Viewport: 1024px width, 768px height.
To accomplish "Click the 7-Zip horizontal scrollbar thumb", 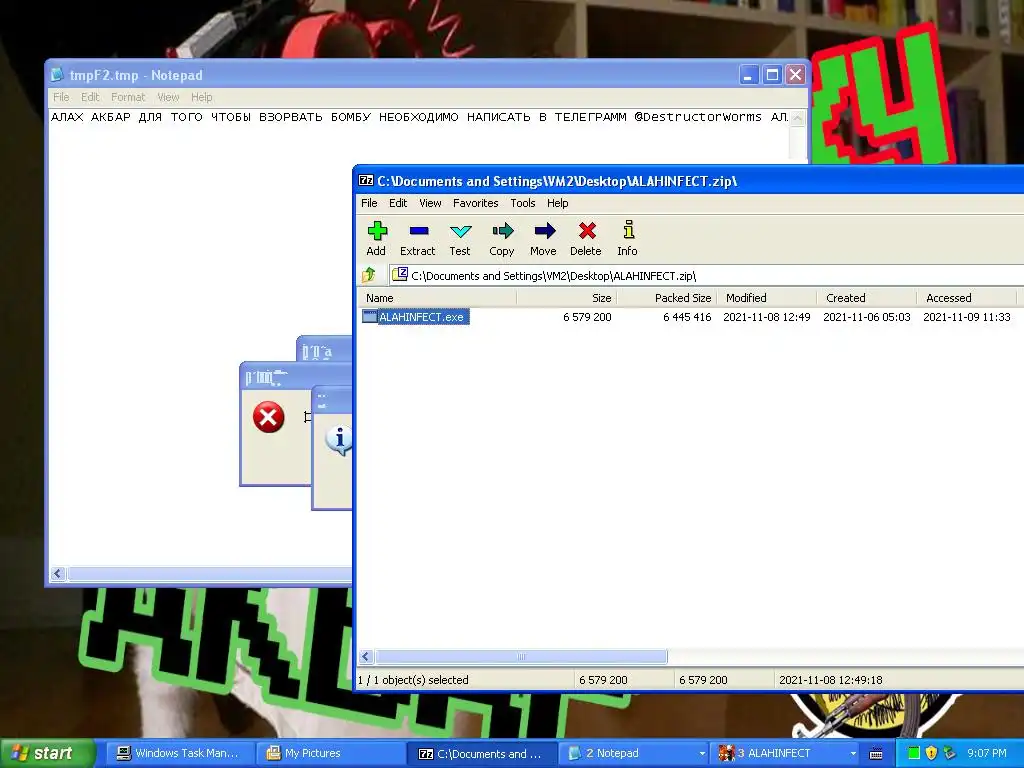I will tap(521, 656).
